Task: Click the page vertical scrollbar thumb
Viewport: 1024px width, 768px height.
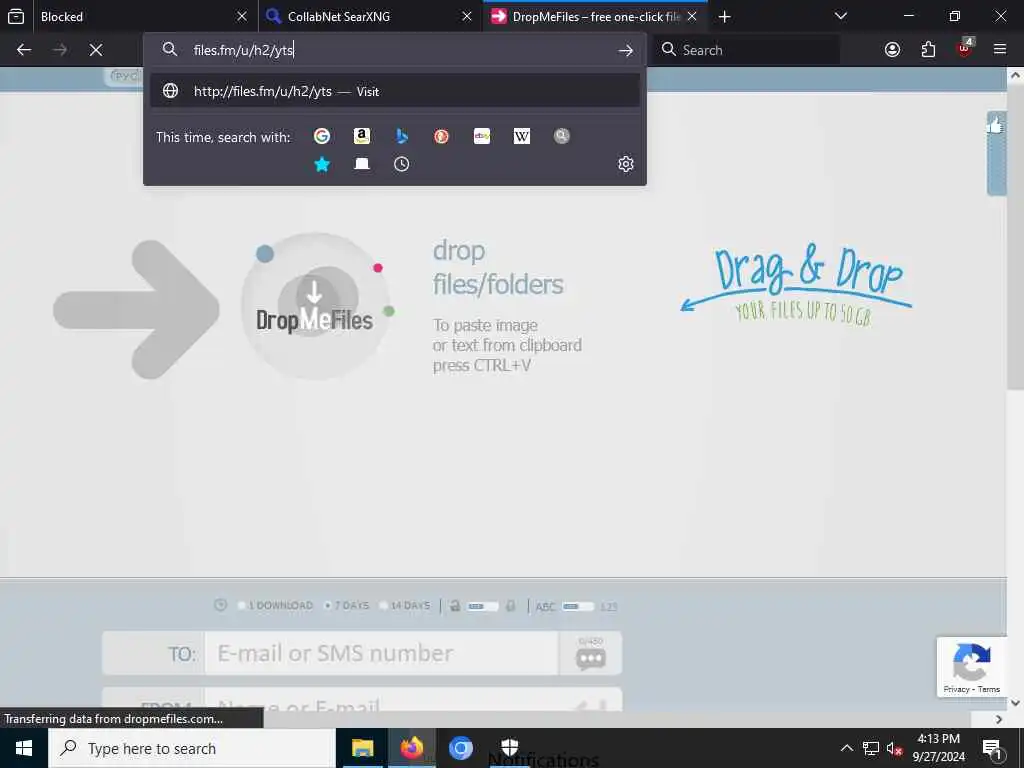Action: tap(1015, 236)
